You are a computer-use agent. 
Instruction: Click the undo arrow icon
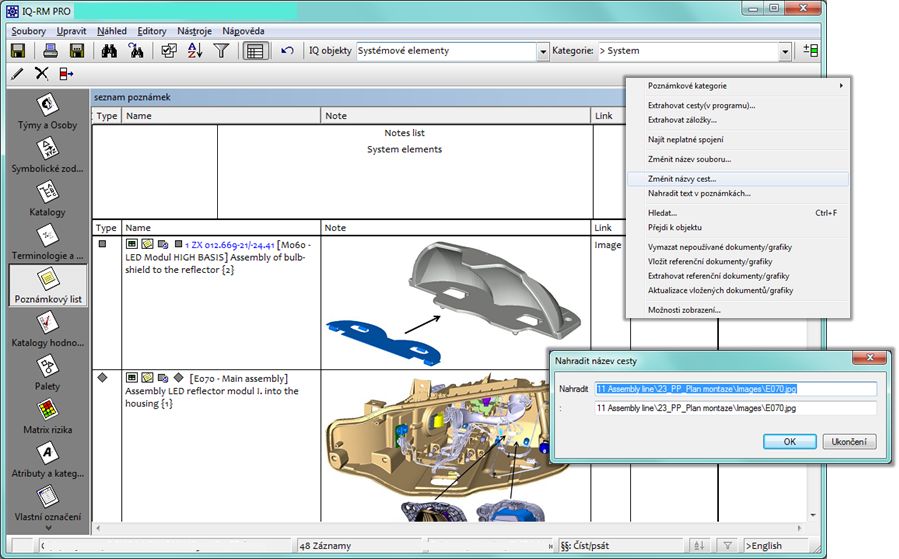click(x=287, y=51)
